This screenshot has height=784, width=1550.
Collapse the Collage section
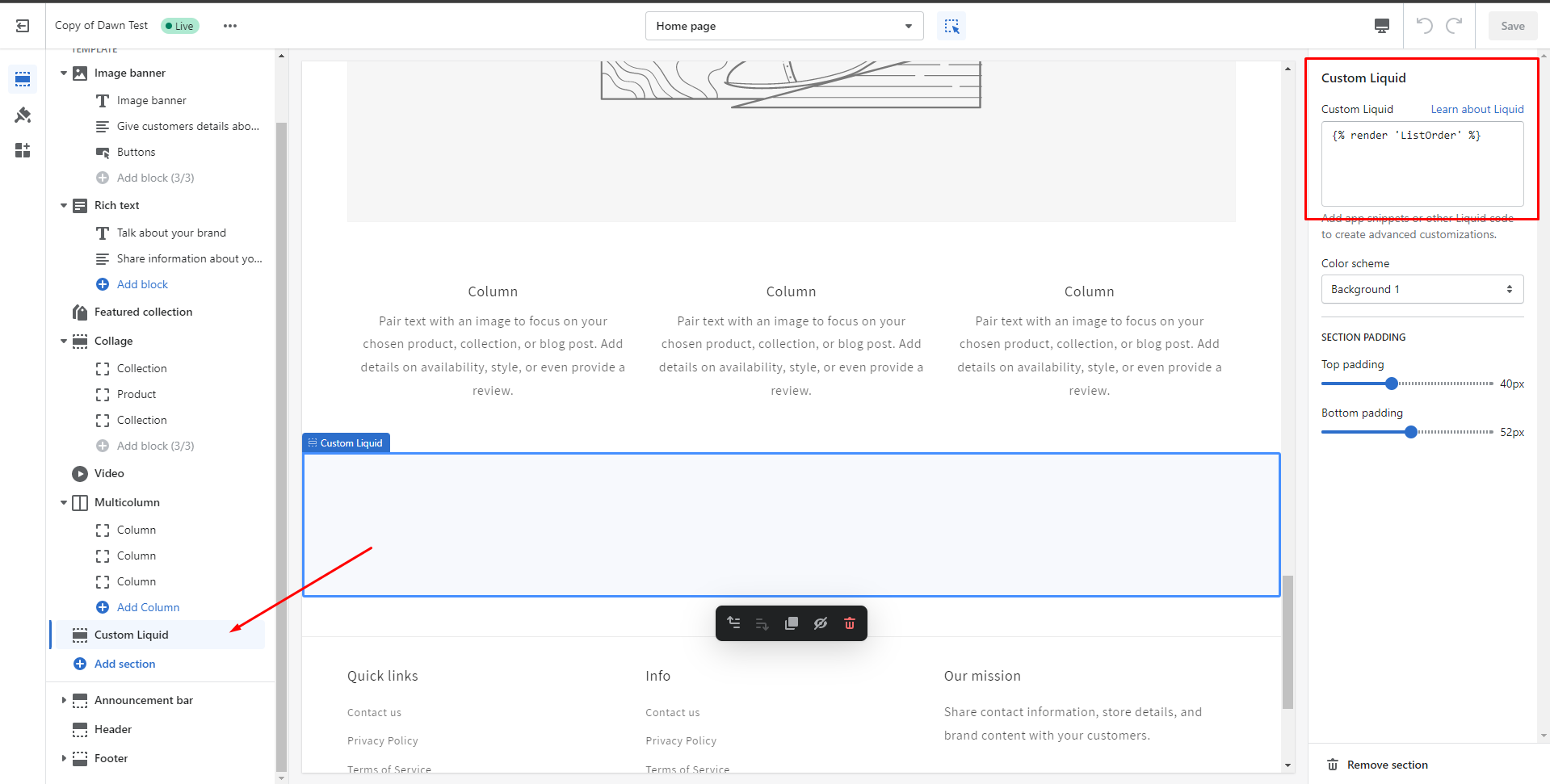pos(64,342)
